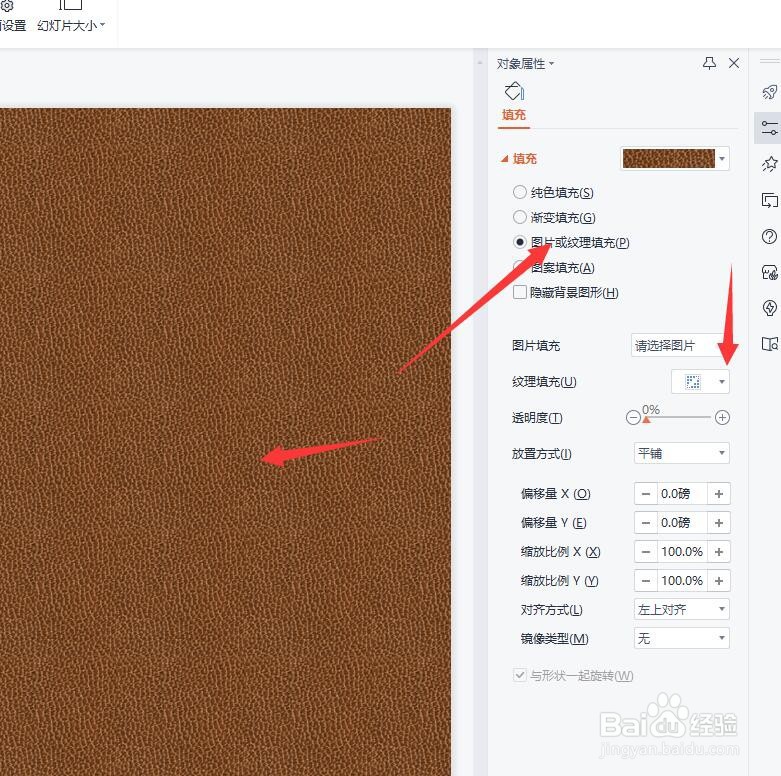Collapse the Fill section triangle
Viewport: 781px width, 776px height.
[505, 159]
